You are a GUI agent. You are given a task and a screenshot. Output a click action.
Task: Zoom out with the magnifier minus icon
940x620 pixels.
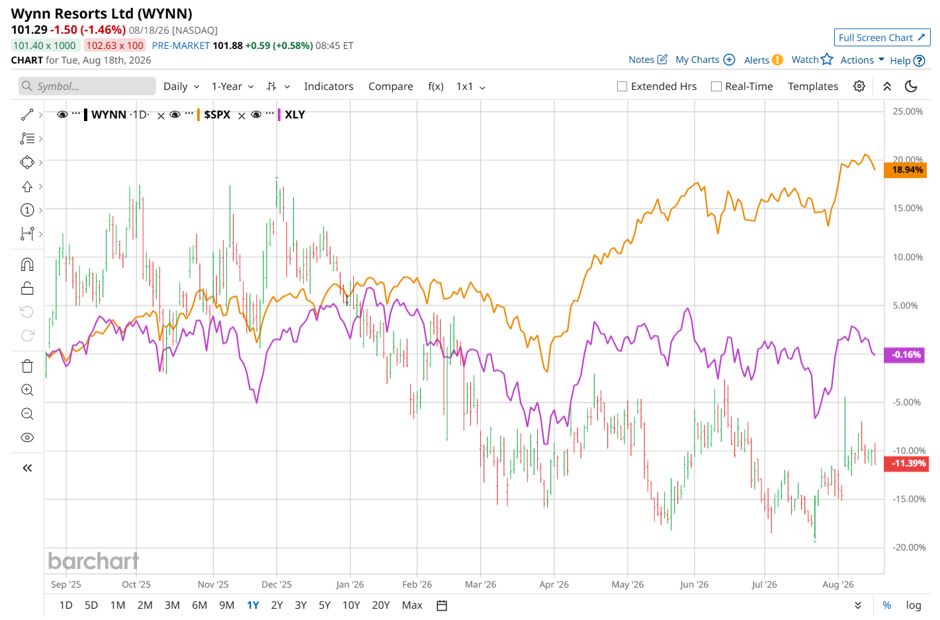click(x=27, y=414)
